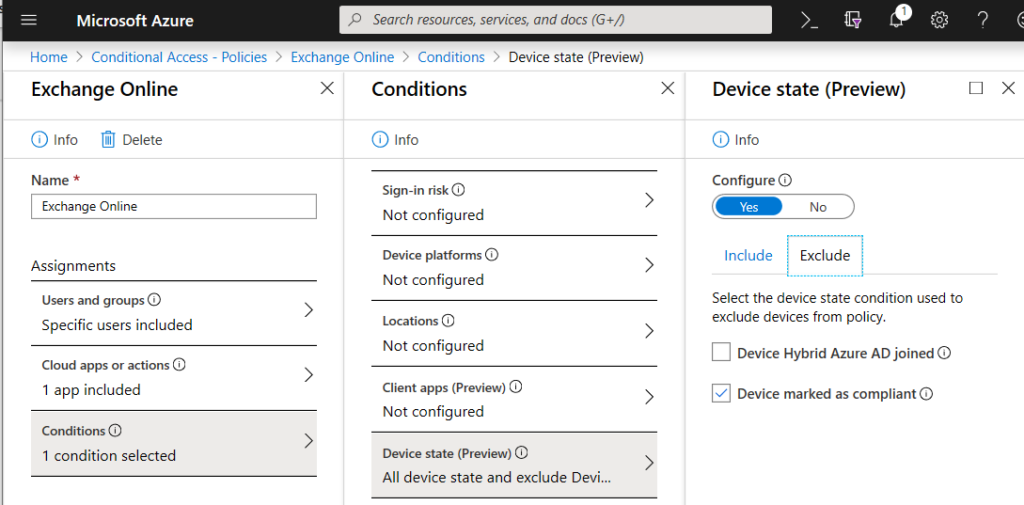Close the Device state (Preview) blade

pos(1008,88)
